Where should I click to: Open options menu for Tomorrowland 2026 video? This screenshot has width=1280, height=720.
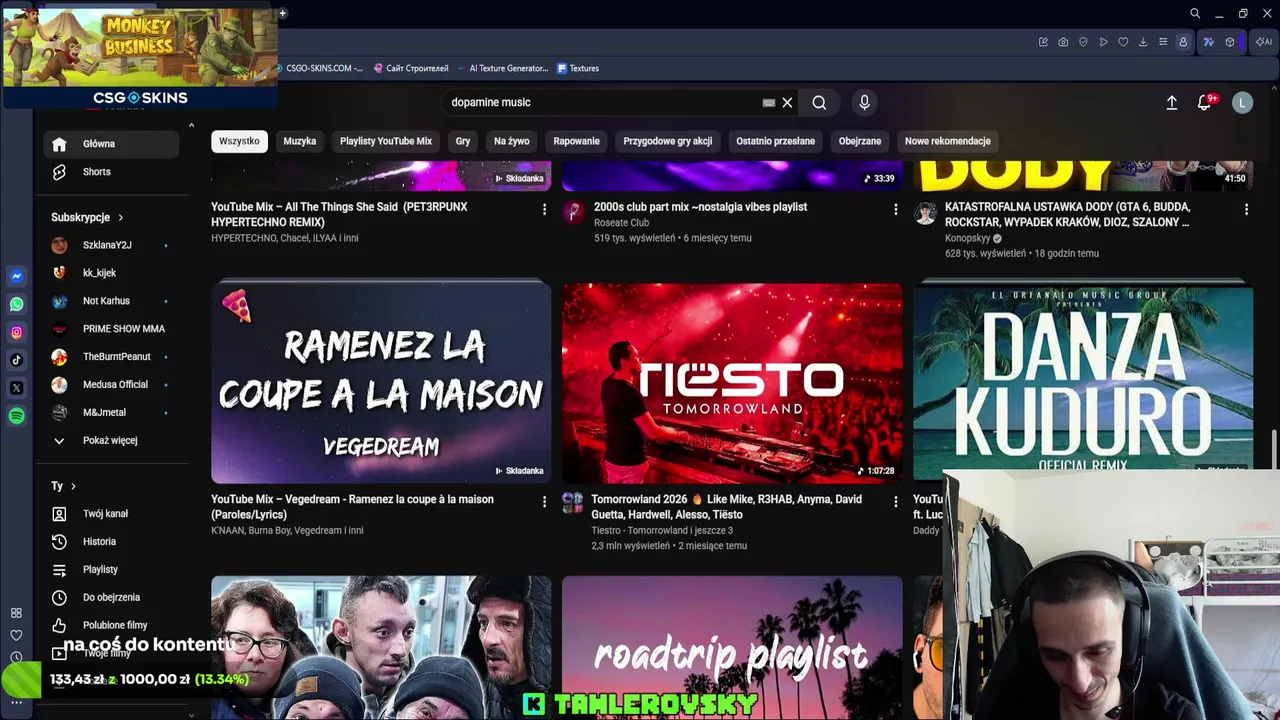pos(895,501)
